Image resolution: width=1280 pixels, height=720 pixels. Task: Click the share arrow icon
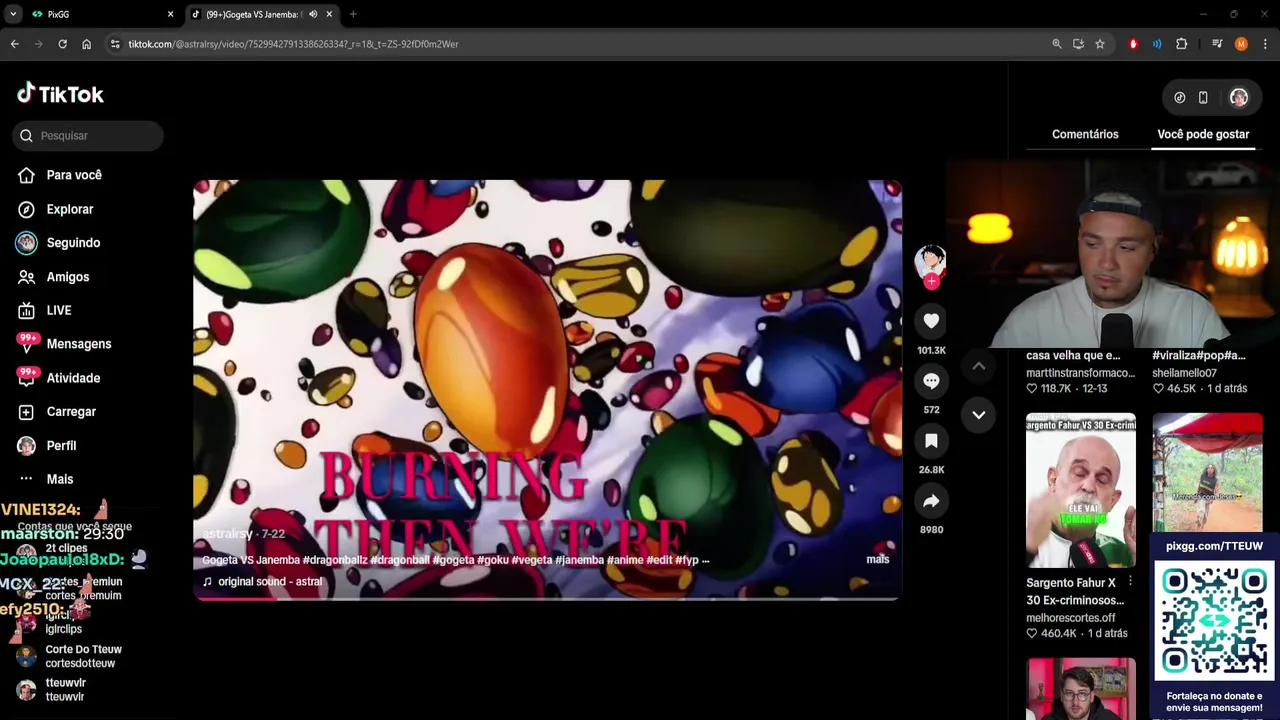click(931, 501)
